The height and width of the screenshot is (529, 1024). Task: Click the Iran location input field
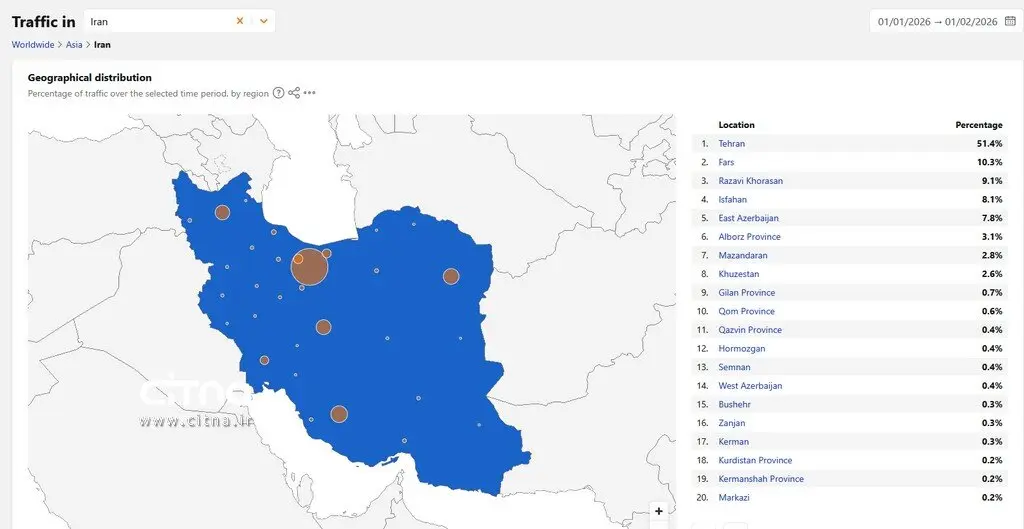point(180,21)
